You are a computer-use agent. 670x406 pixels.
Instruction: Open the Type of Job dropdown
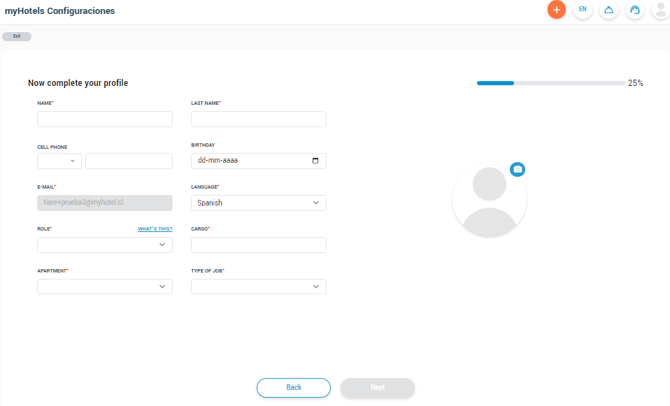click(x=259, y=287)
